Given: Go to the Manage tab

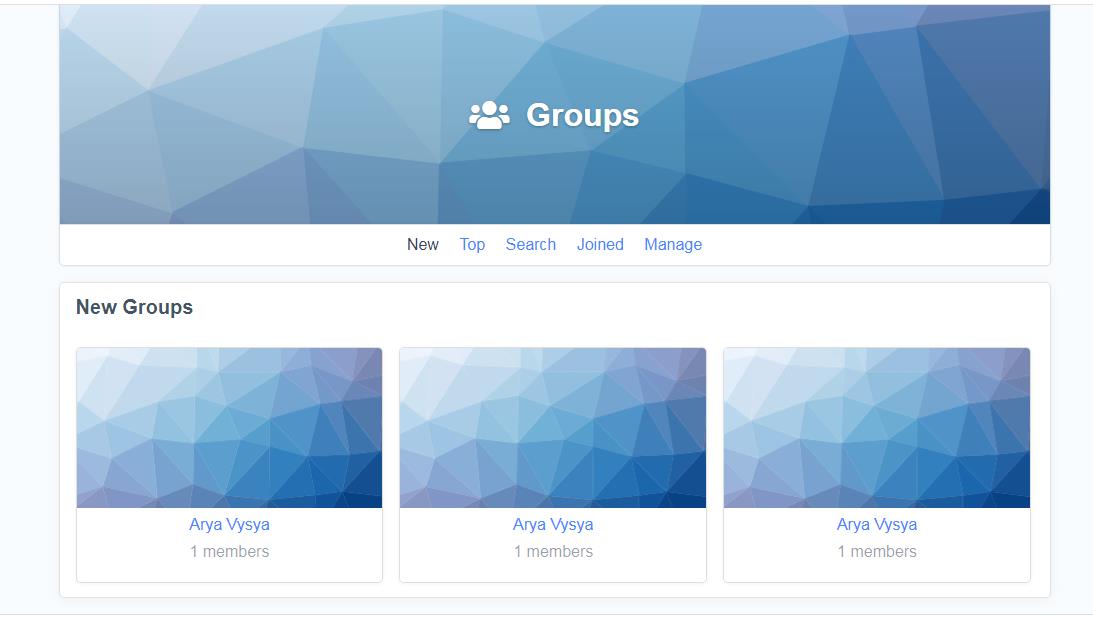Looking at the screenshot, I should click(673, 244).
